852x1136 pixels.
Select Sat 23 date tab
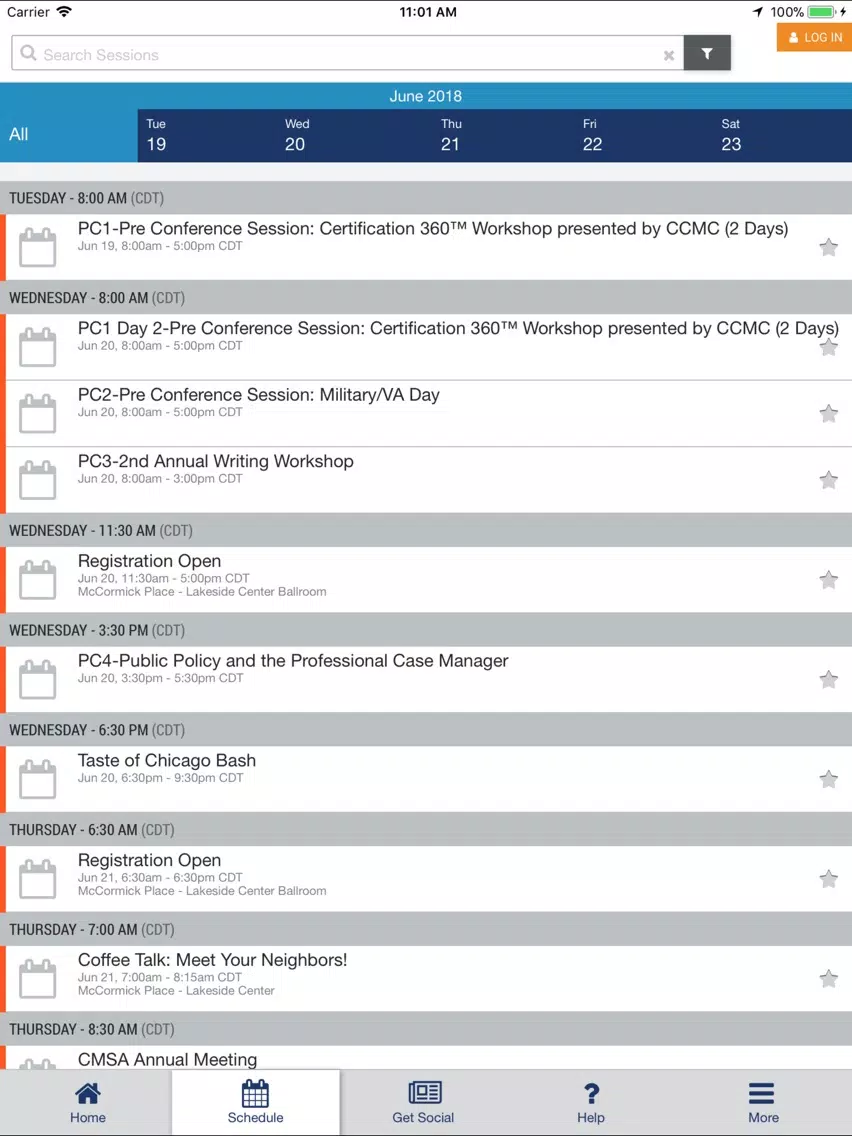[731, 135]
